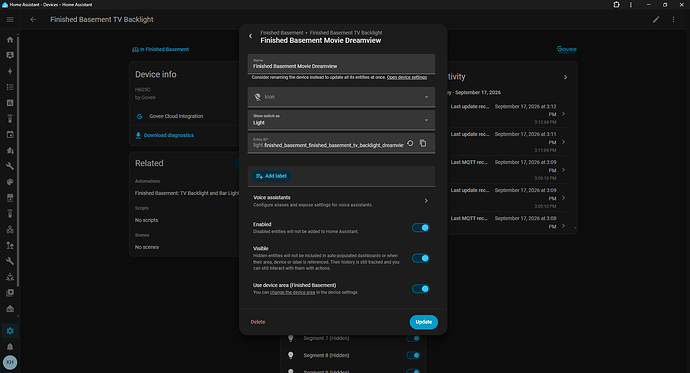Open the sidebar hamburger menu
690x373 pixels.
(10, 20)
